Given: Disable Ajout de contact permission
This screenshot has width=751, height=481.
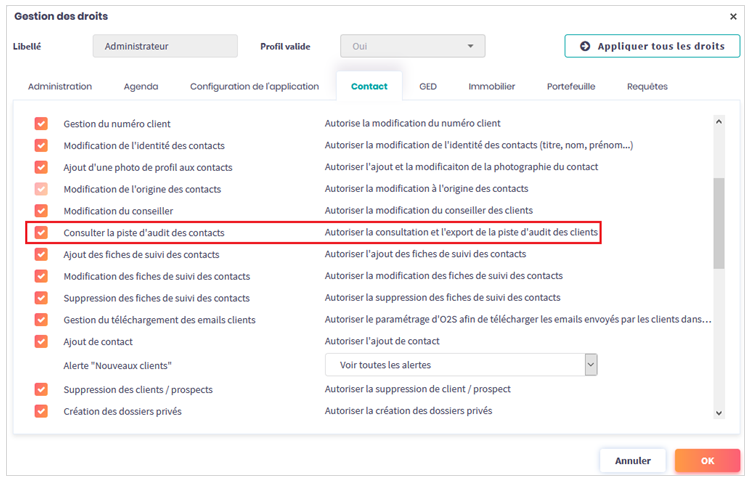Looking at the screenshot, I should [41, 341].
